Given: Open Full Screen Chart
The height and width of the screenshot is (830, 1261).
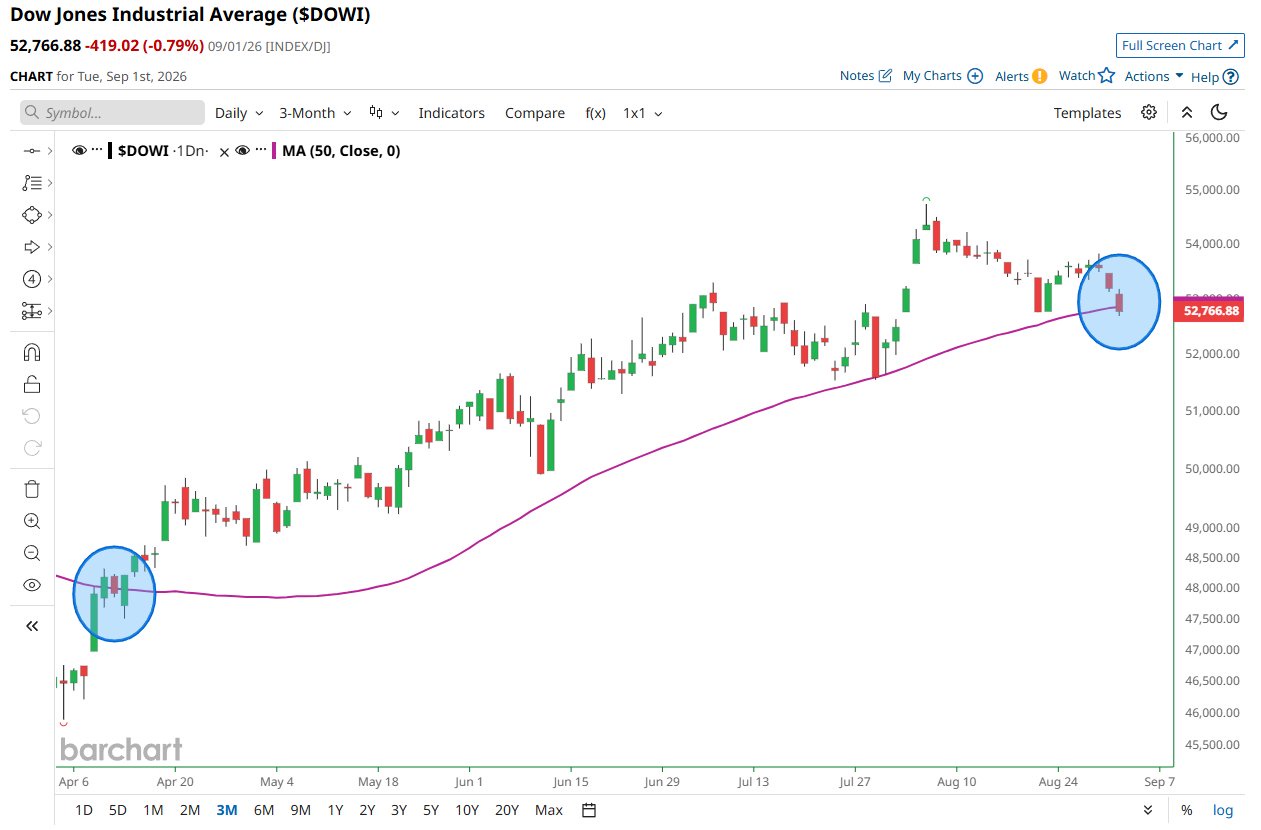Looking at the screenshot, I should pos(1180,45).
